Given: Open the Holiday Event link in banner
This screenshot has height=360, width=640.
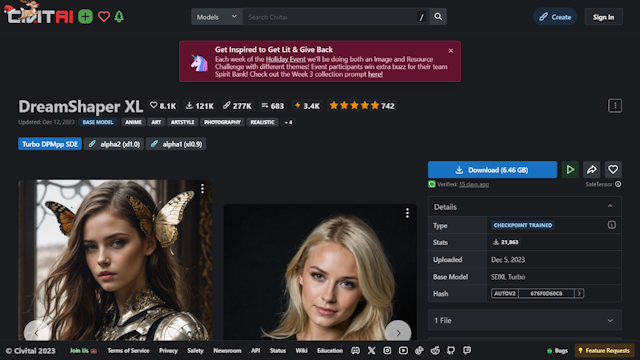Looking at the screenshot, I should 285,59.
